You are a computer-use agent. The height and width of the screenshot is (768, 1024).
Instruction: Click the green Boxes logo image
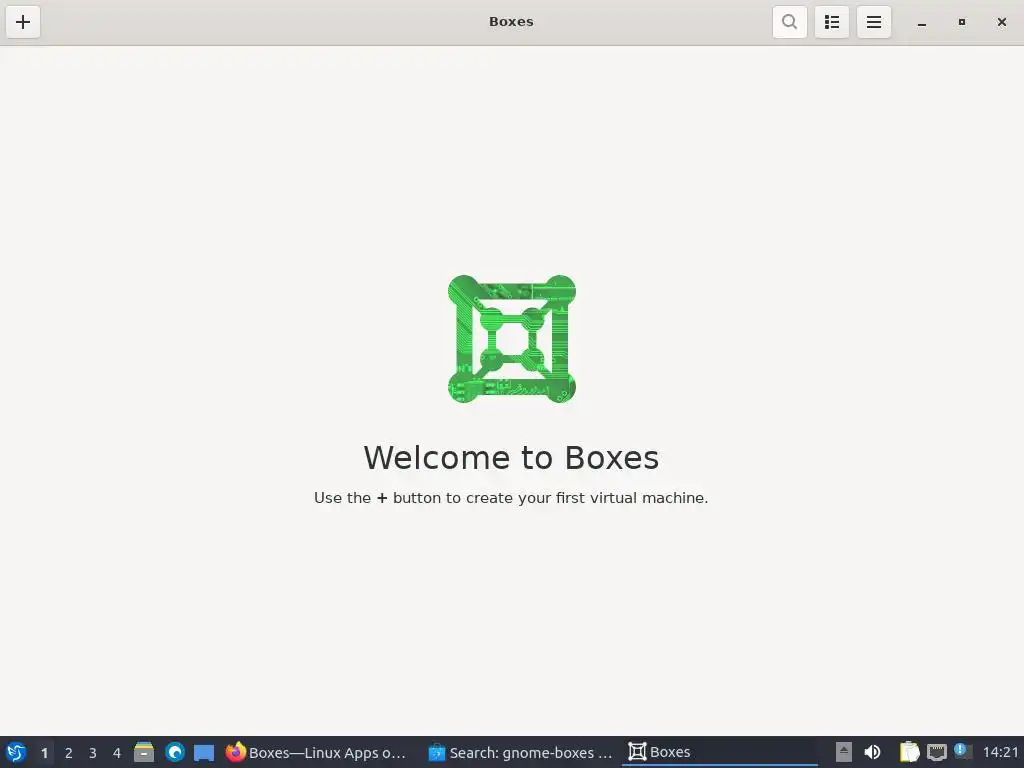(x=511, y=338)
